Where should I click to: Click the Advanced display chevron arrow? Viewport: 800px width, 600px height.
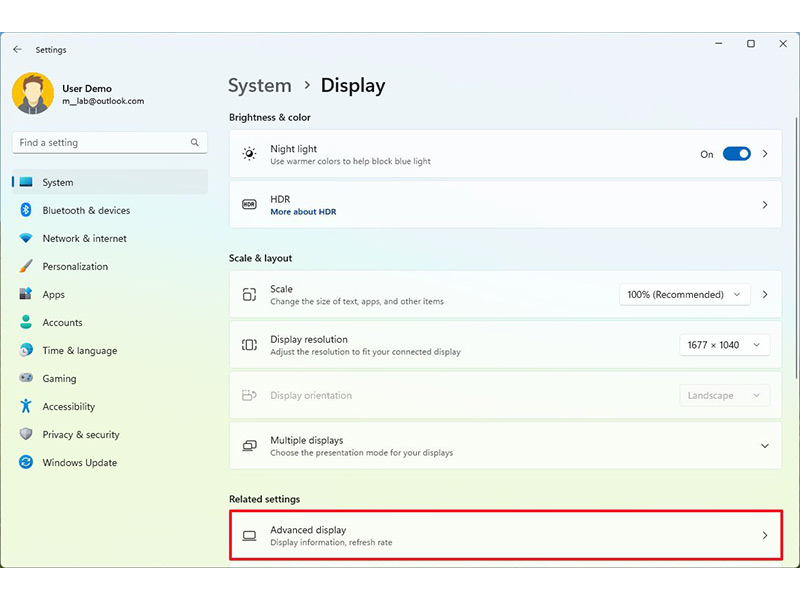coord(765,535)
